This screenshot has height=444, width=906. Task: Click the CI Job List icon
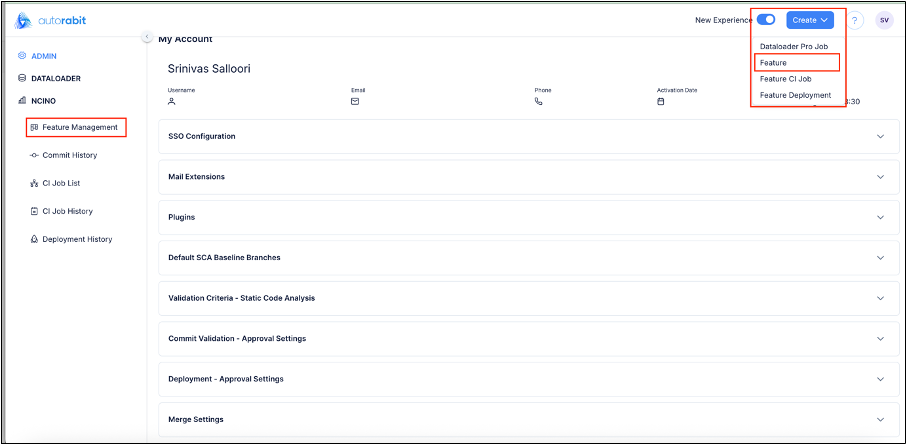34,183
